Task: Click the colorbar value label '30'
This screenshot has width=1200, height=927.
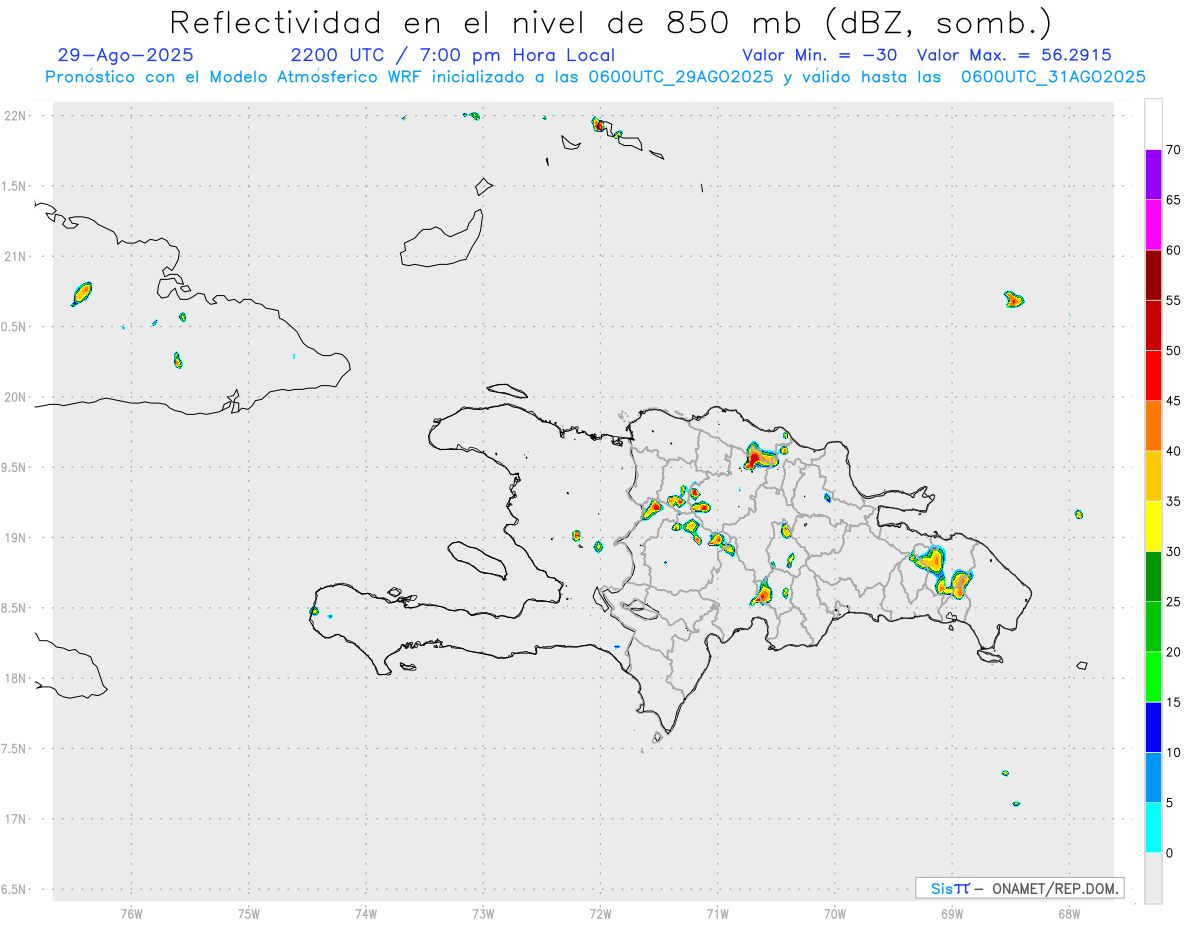Action: pyautogui.click(x=1175, y=552)
